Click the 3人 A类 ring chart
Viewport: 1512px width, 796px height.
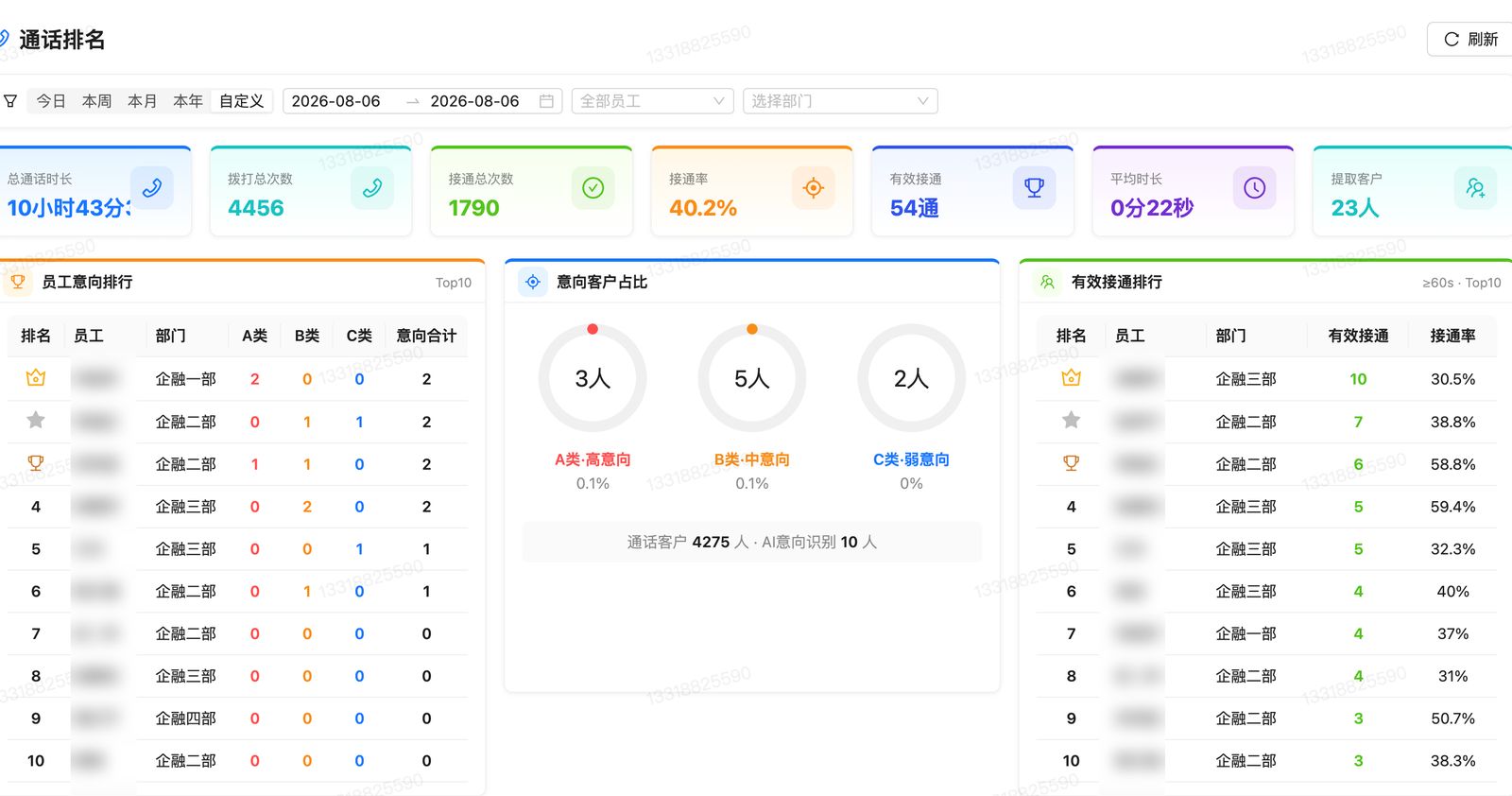tap(593, 378)
